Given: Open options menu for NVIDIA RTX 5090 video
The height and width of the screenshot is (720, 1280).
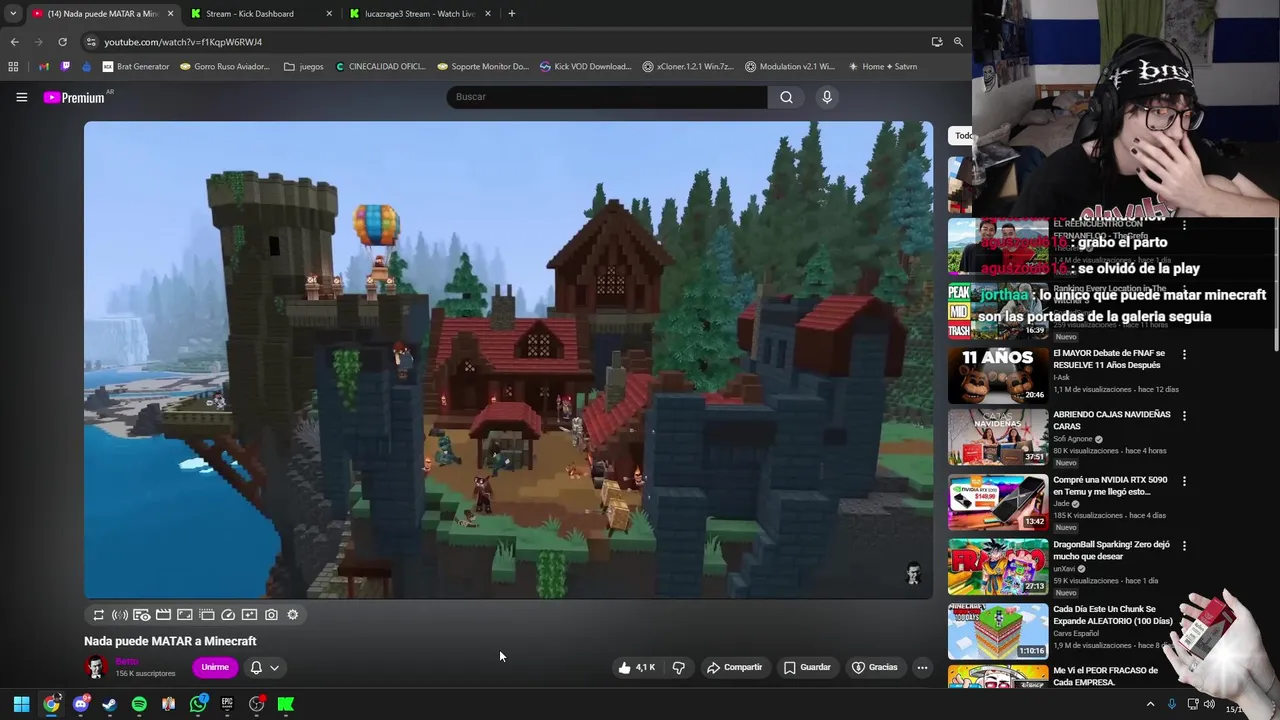Looking at the screenshot, I should pos(1184,481).
